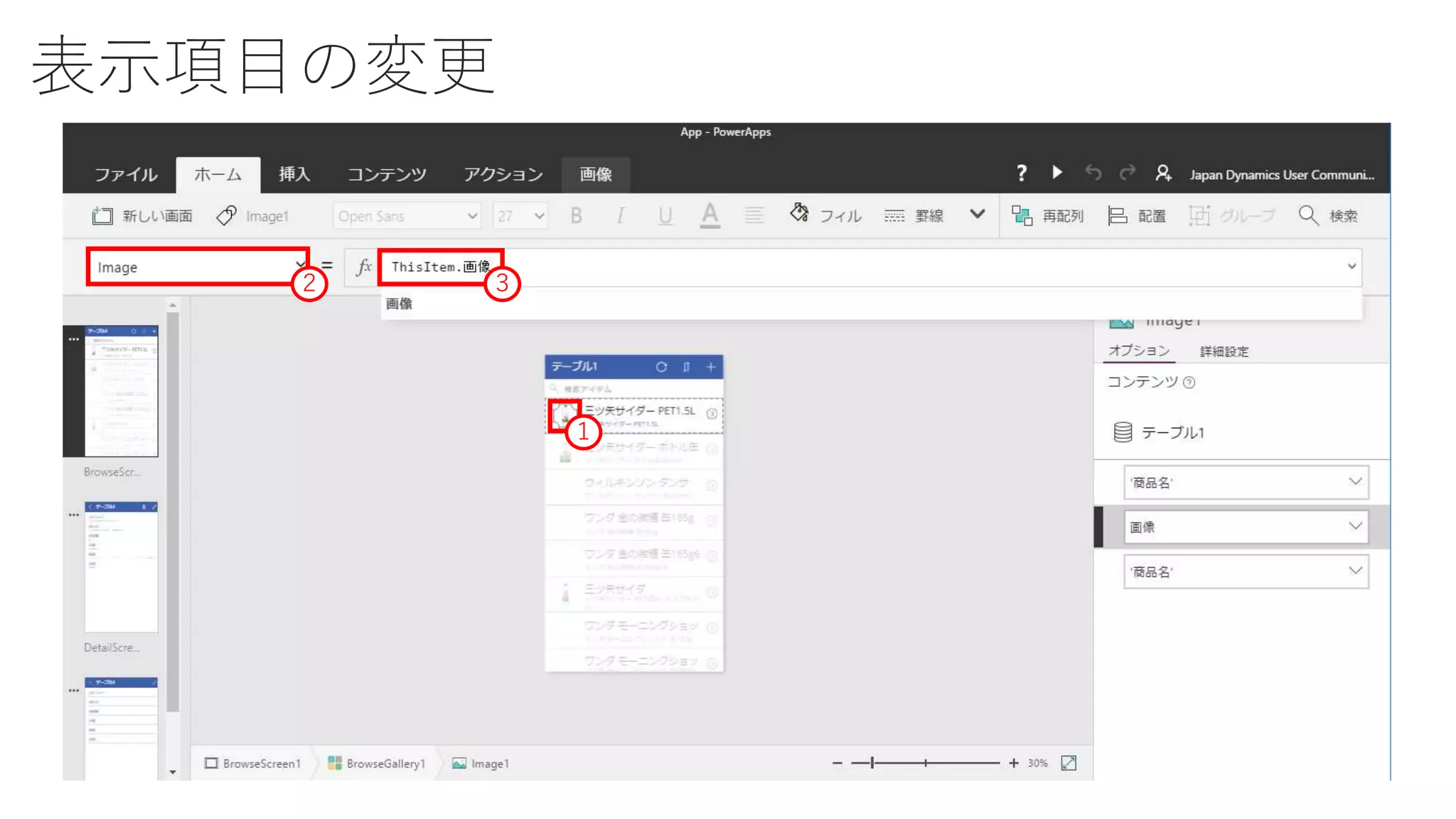This screenshot has height=819, width=1456.
Task: Click the 配置 align tool
Action: tap(1137, 216)
